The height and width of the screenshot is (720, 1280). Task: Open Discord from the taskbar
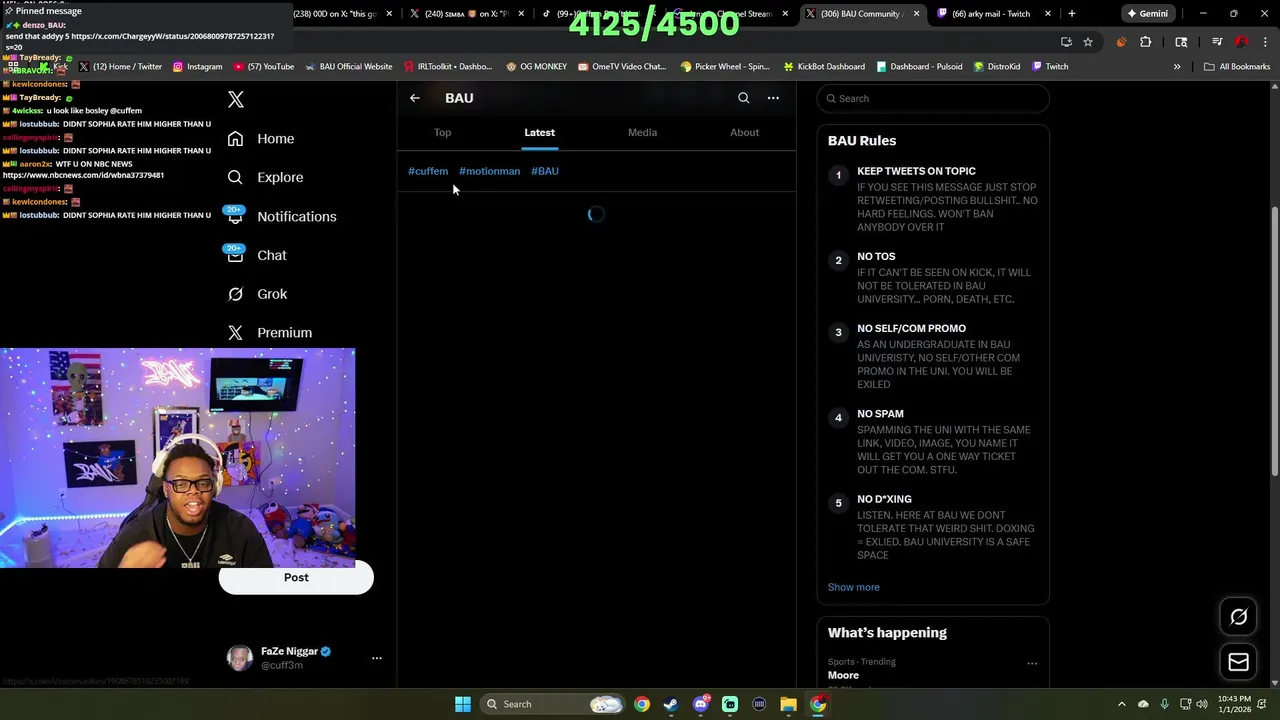[701, 704]
